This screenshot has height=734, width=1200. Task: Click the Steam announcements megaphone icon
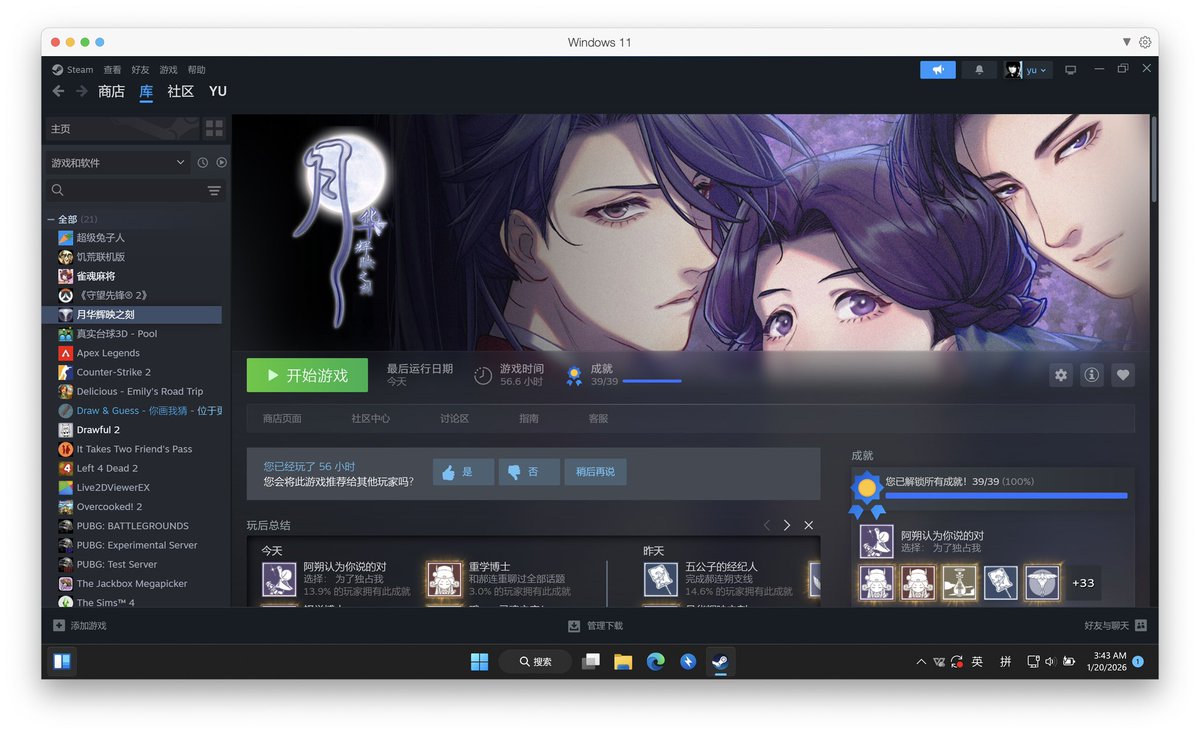pyautogui.click(x=938, y=70)
